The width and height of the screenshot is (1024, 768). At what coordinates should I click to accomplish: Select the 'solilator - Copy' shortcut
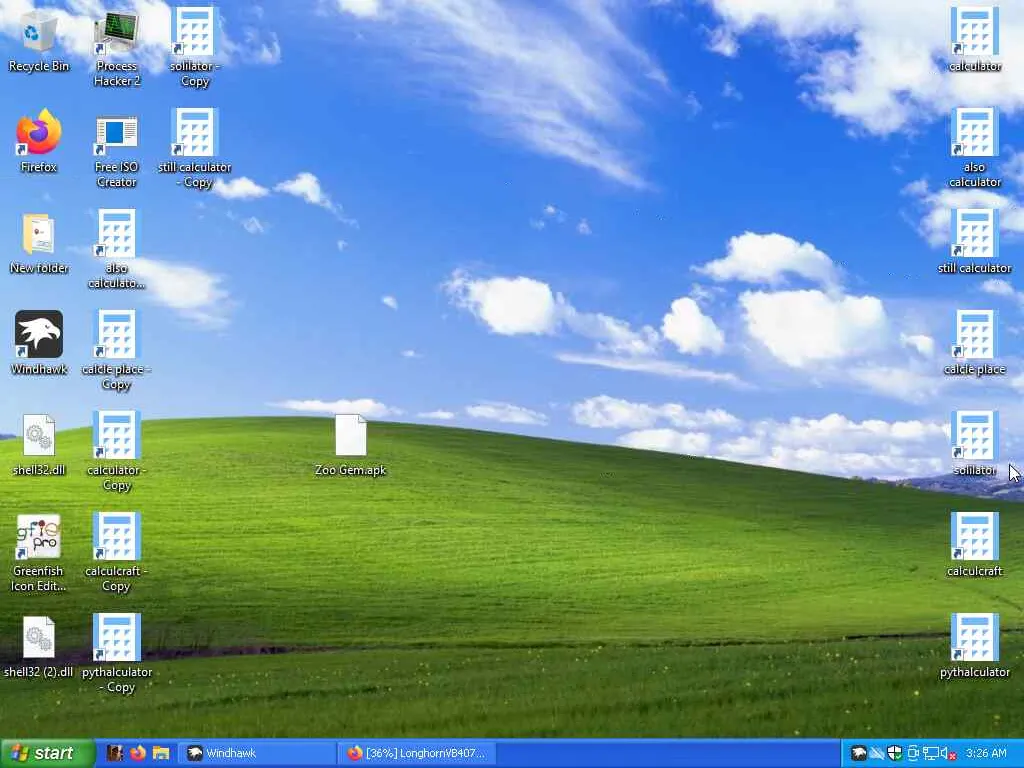pyautogui.click(x=195, y=49)
